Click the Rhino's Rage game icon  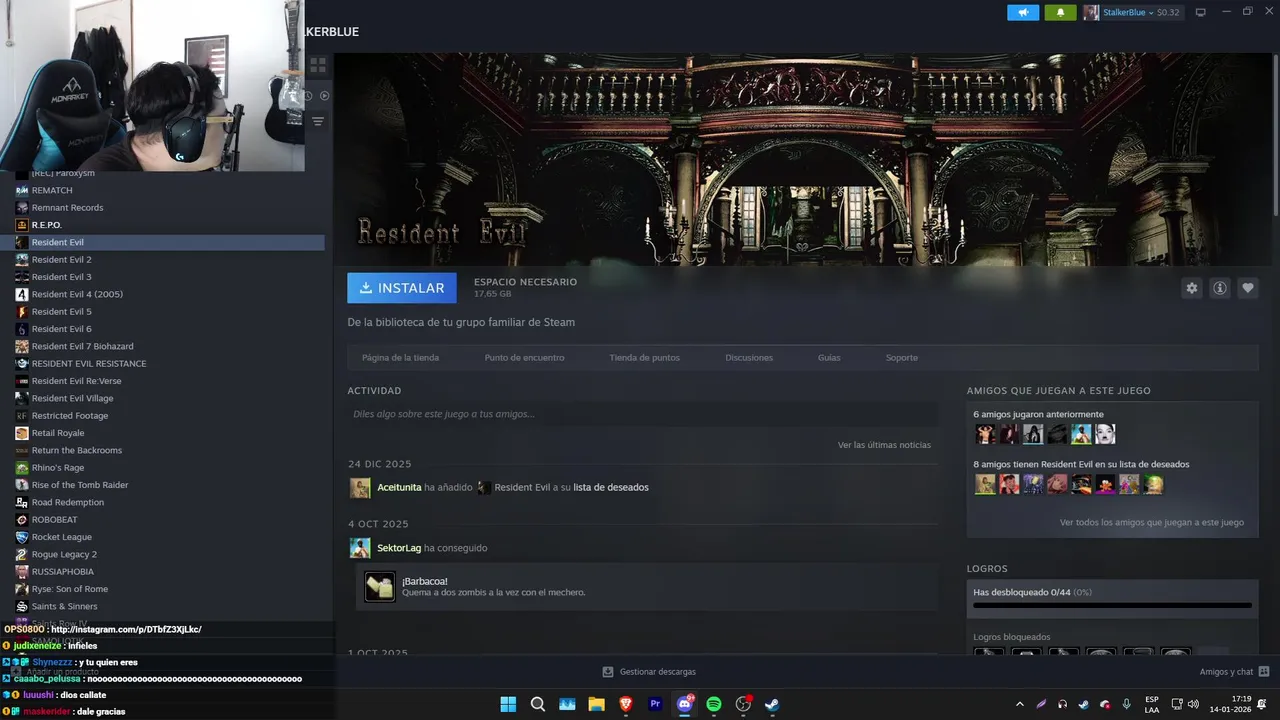coord(22,467)
